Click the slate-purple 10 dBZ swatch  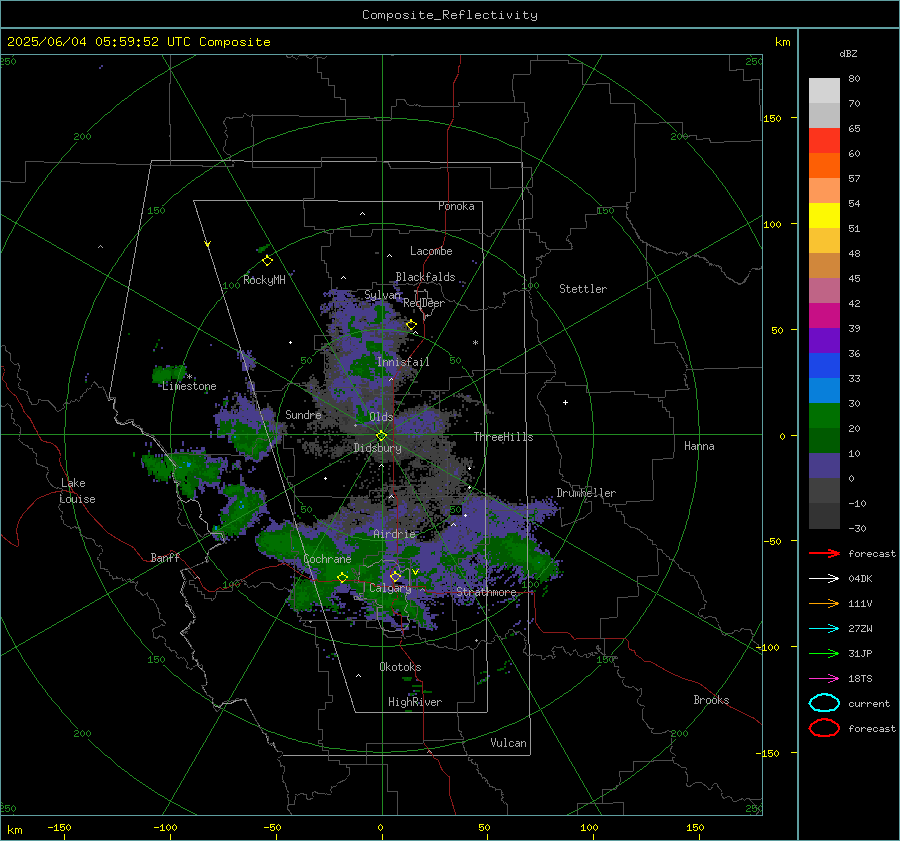[x=824, y=466]
